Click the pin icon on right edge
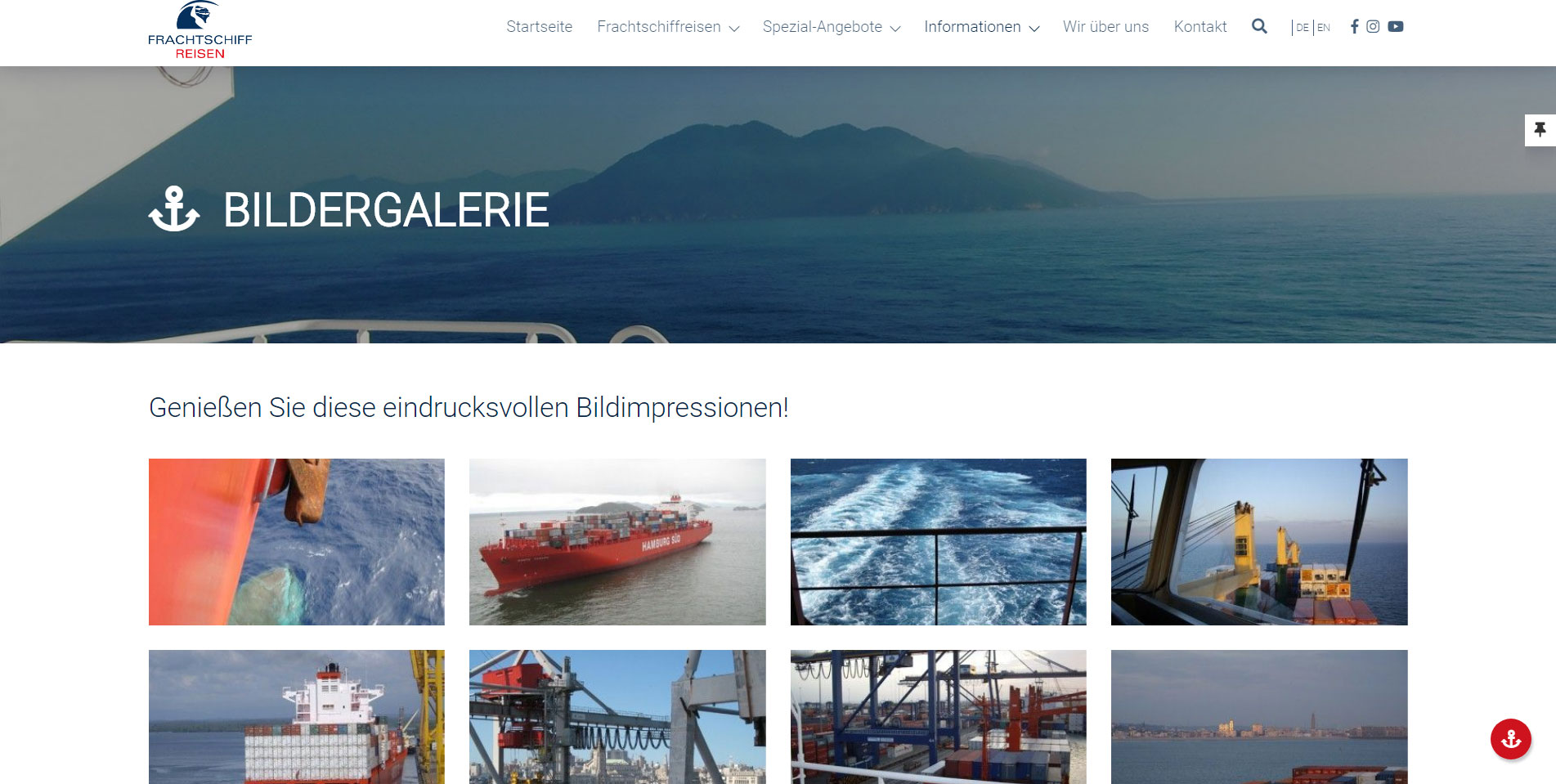The height and width of the screenshot is (784, 1556). coord(1540,130)
